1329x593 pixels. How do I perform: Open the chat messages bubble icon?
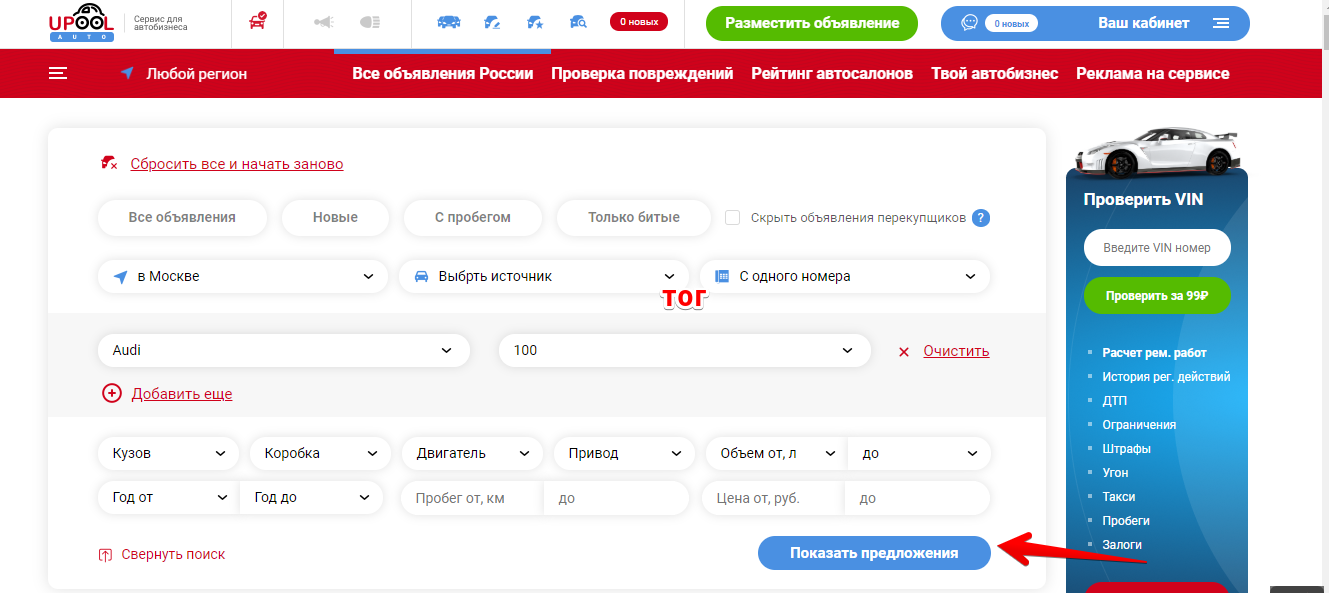[969, 23]
